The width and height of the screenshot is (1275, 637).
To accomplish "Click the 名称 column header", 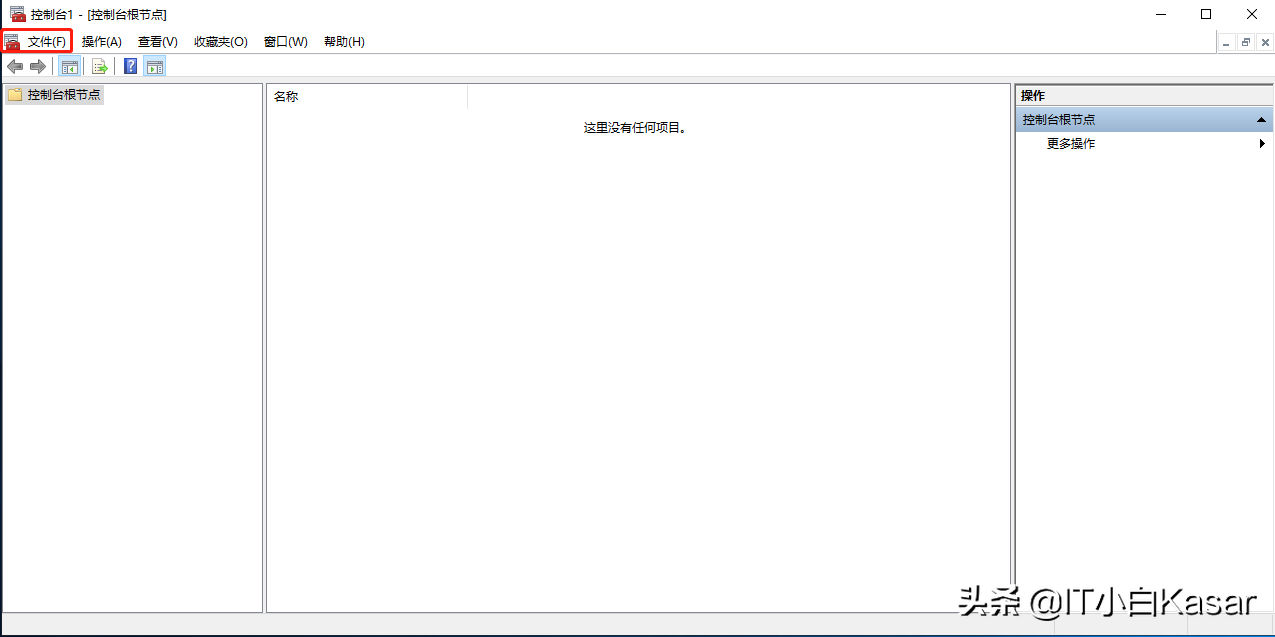I will [x=286, y=95].
